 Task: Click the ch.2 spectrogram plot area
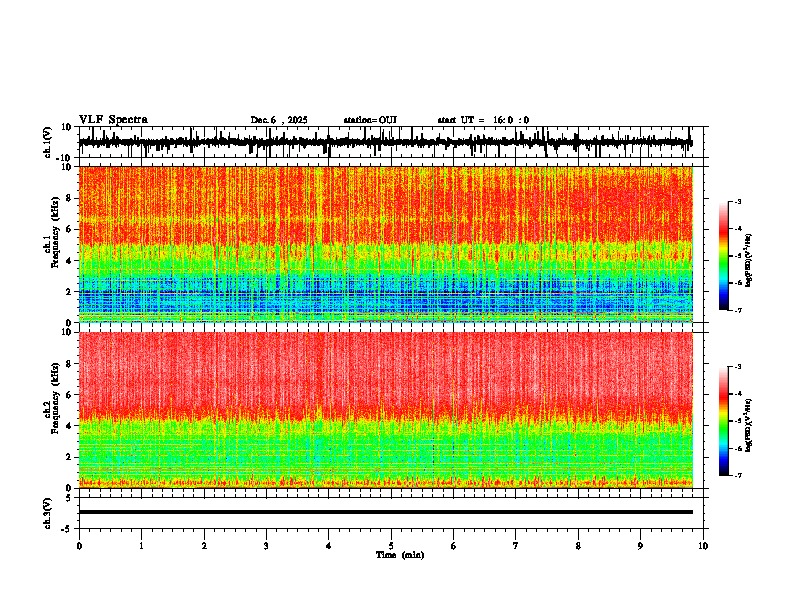click(x=386, y=410)
